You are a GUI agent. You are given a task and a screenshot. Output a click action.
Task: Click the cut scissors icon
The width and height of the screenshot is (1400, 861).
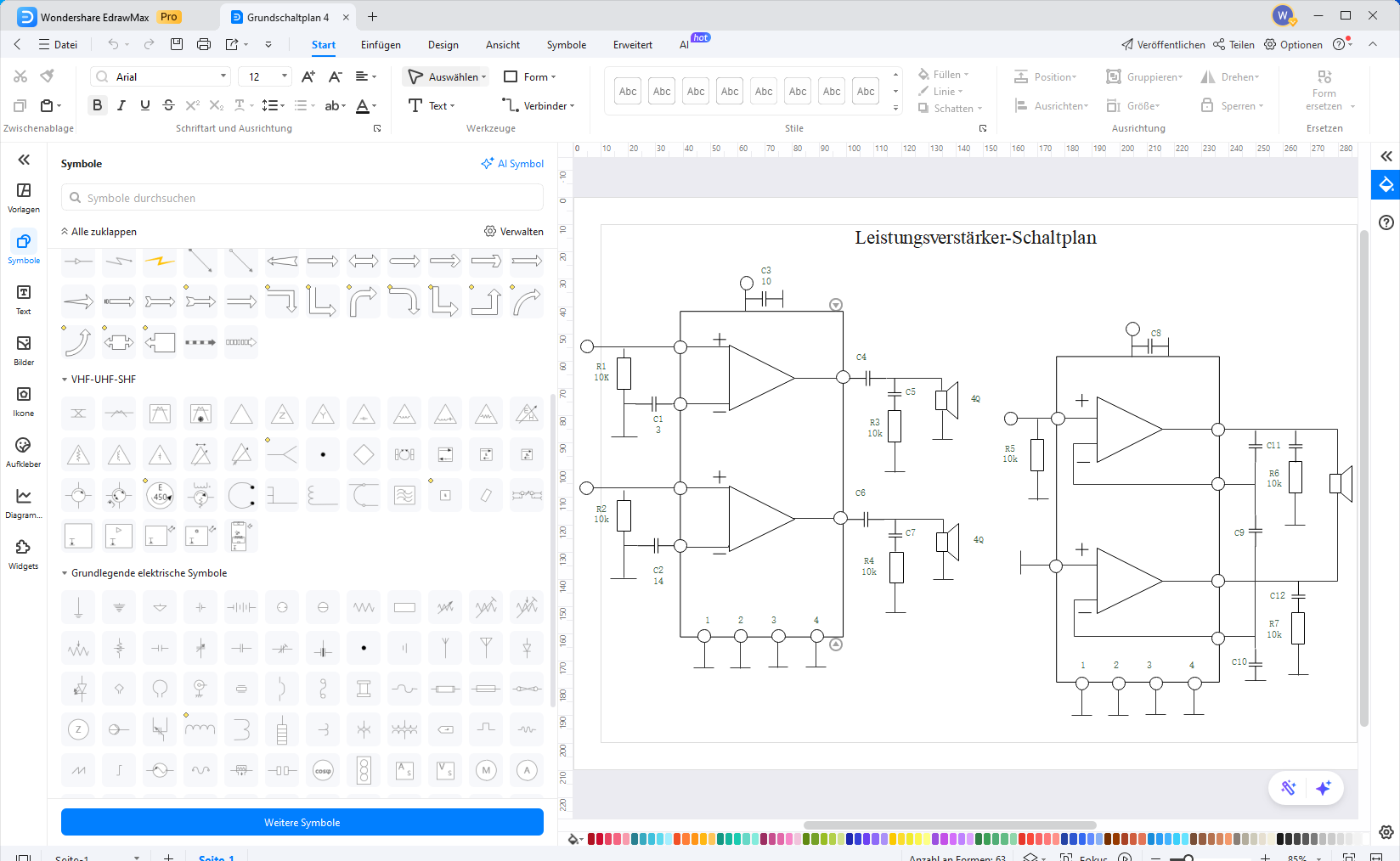click(x=20, y=76)
